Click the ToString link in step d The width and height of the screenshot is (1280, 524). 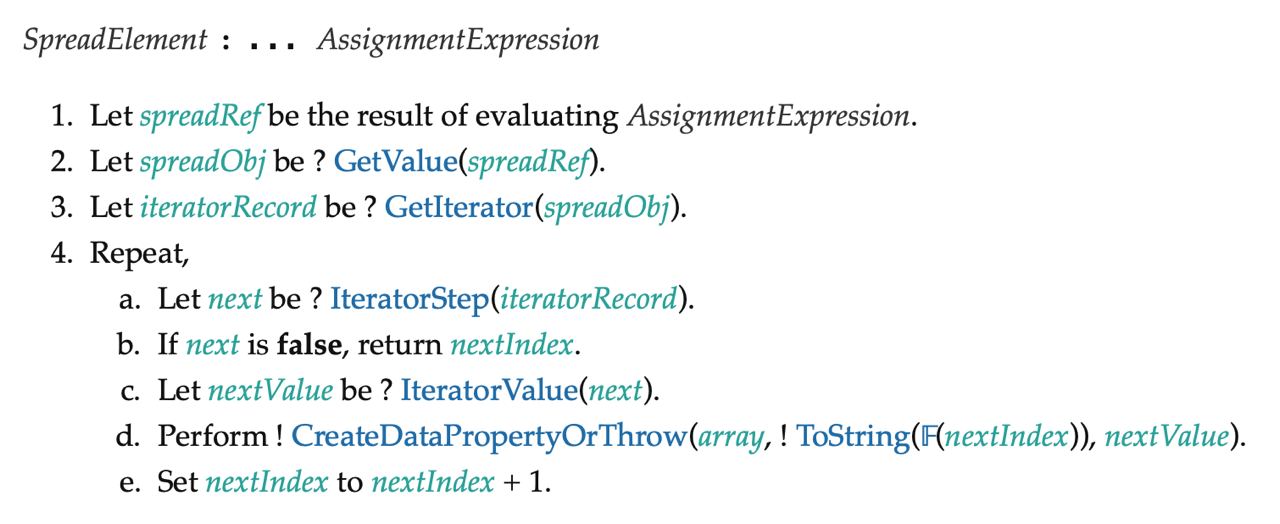point(842,436)
